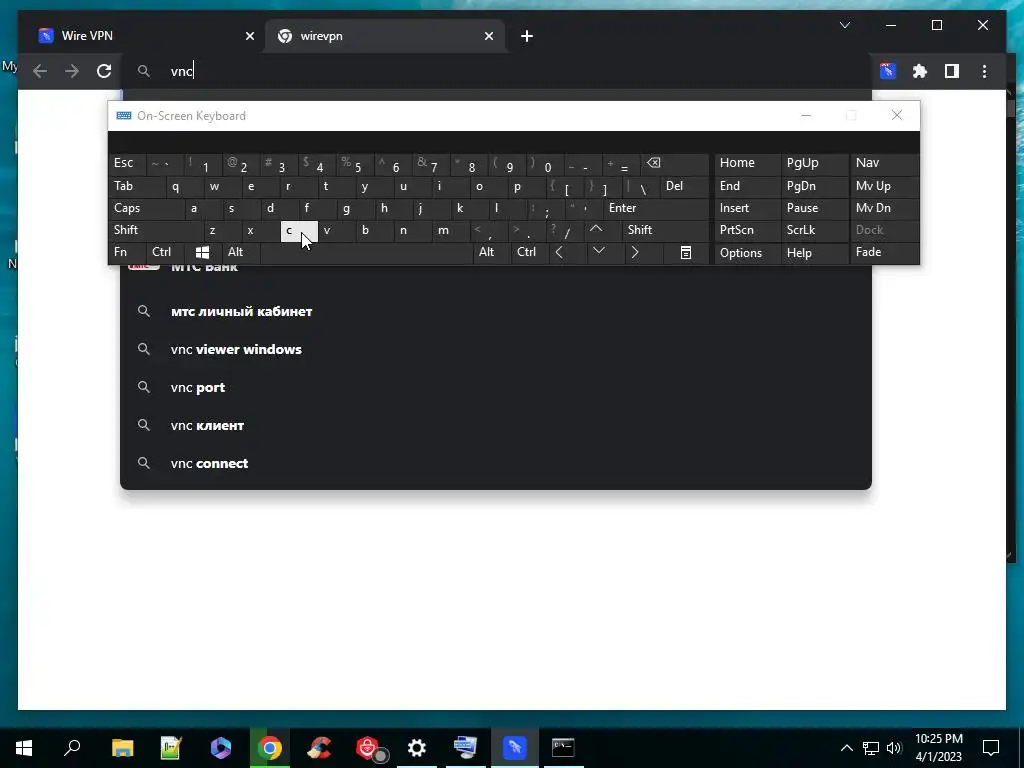The image size is (1024, 768).
Task: Open the tab search dropdown arrow
Action: (x=844, y=25)
